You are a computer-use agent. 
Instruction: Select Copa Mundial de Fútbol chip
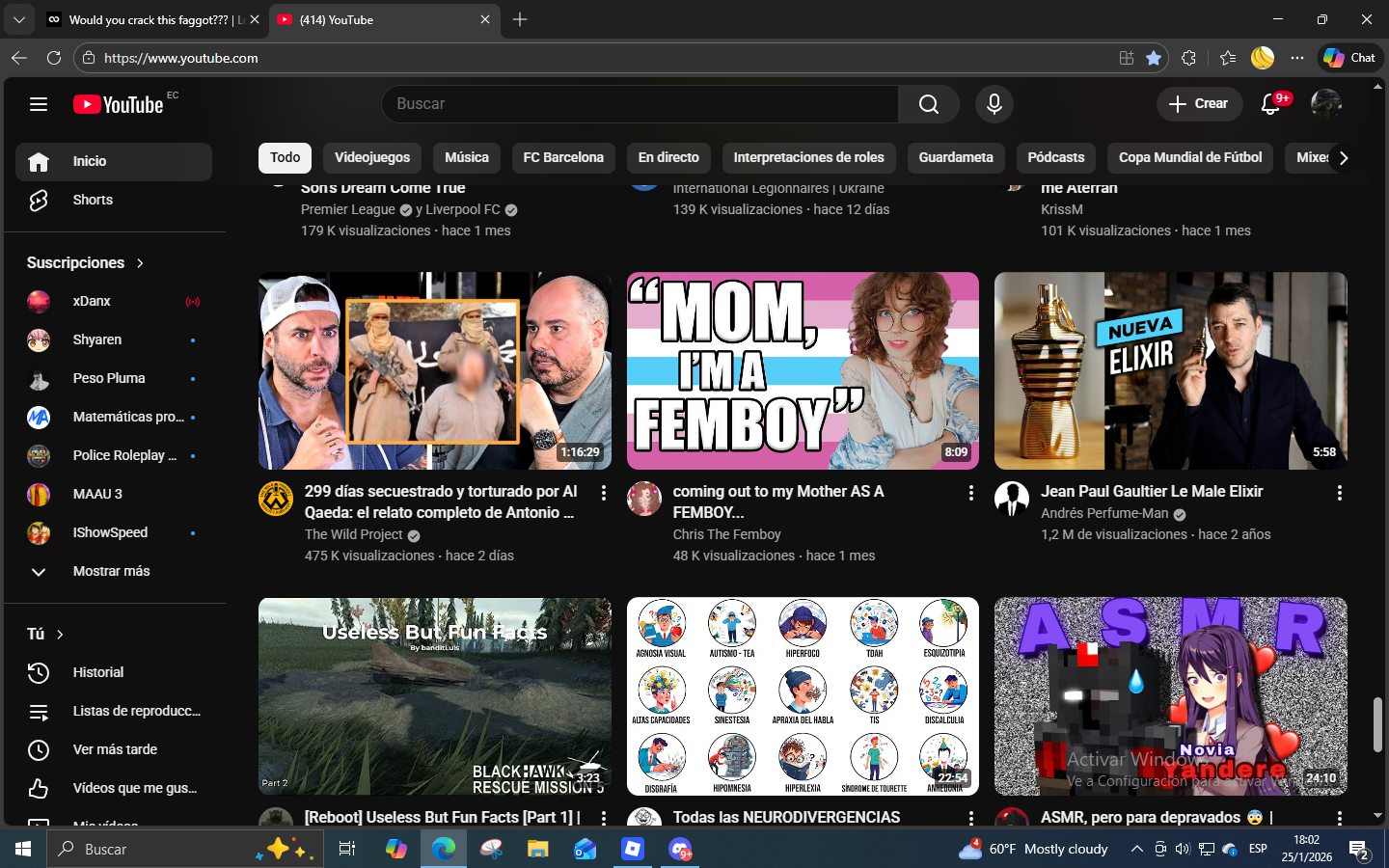pyautogui.click(x=1190, y=157)
